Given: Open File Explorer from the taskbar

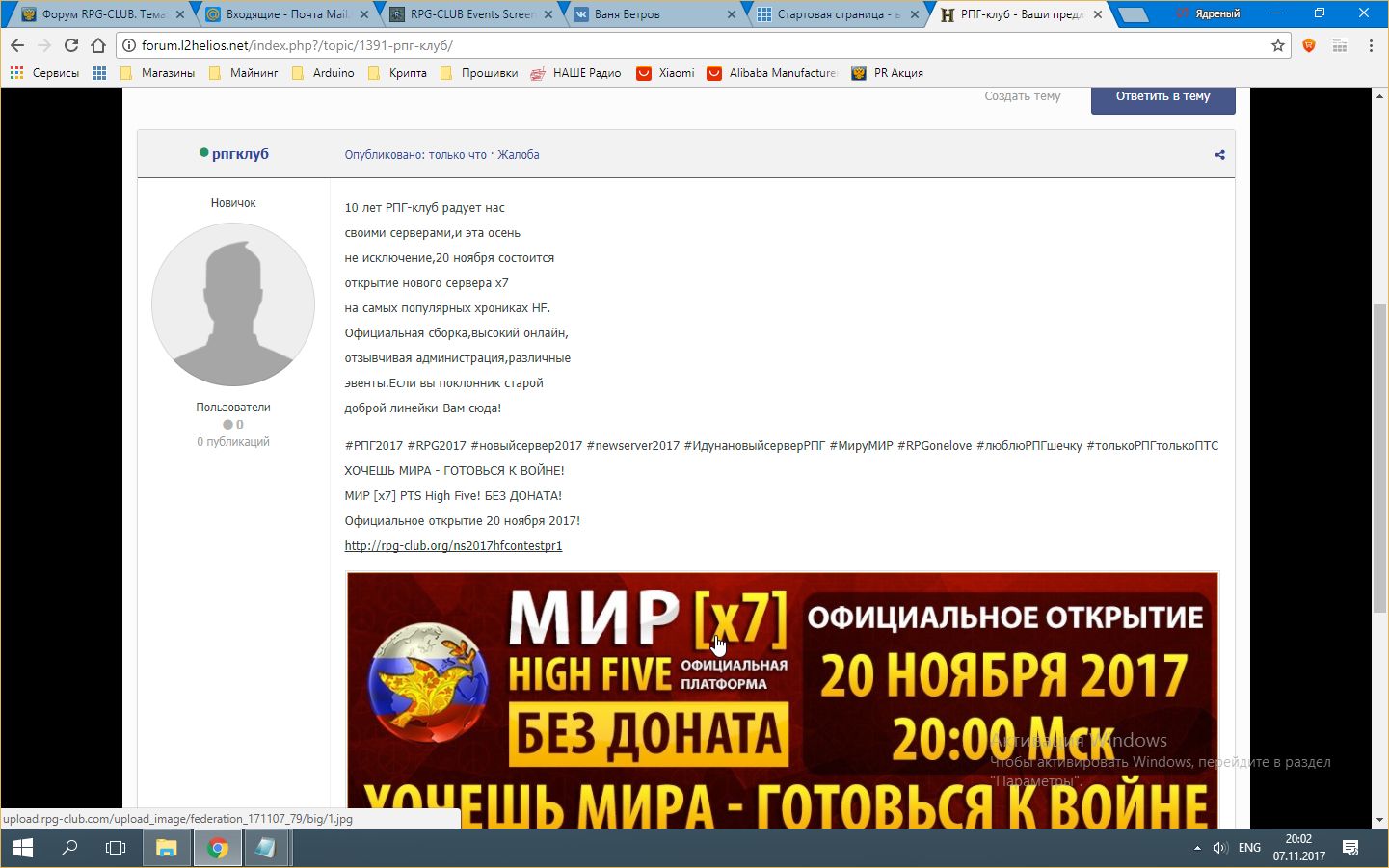Looking at the screenshot, I should point(166,848).
